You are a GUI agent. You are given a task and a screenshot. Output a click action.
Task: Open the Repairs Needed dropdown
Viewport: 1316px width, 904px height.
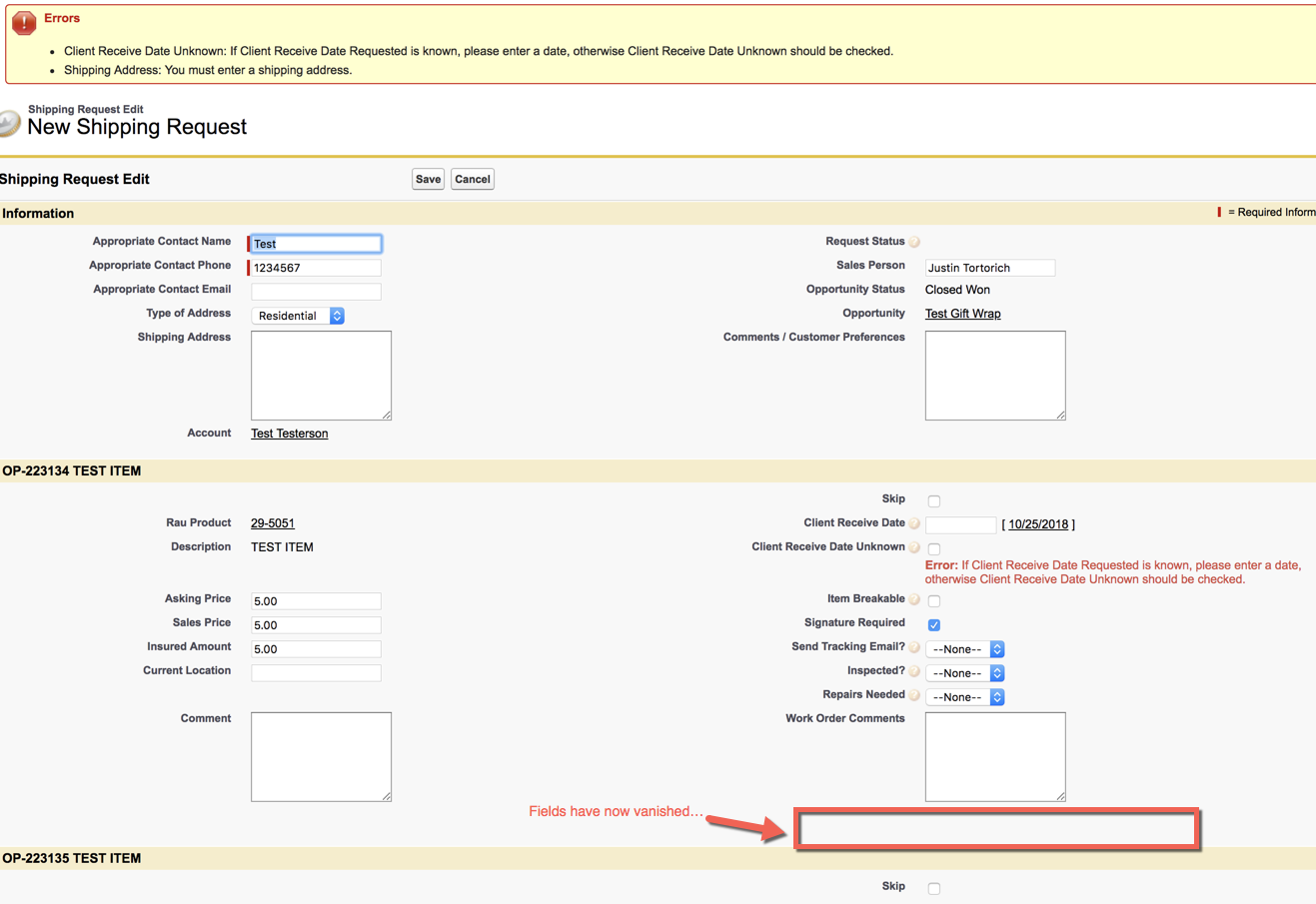964,697
